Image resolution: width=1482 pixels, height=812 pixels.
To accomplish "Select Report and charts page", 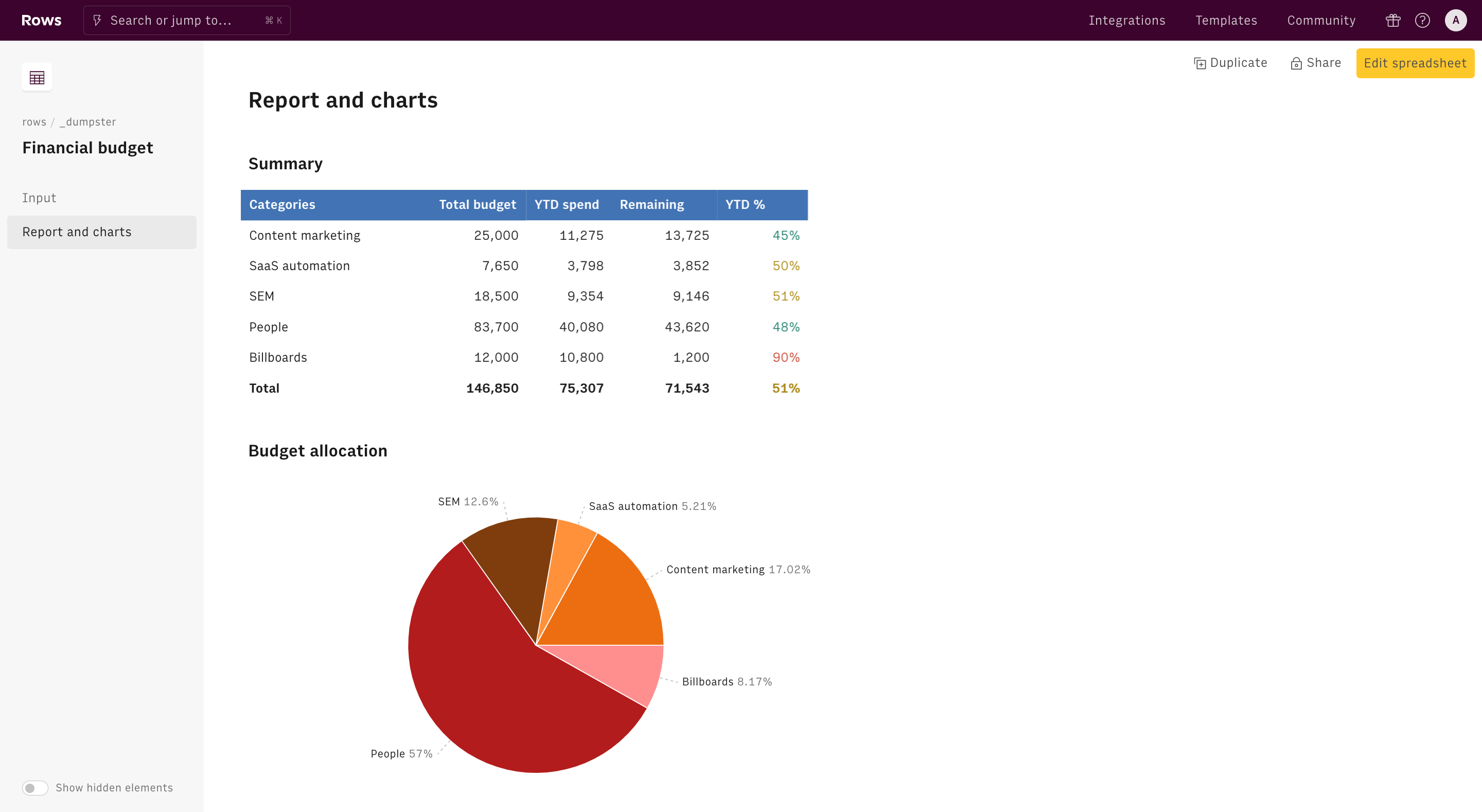I will tap(77, 232).
